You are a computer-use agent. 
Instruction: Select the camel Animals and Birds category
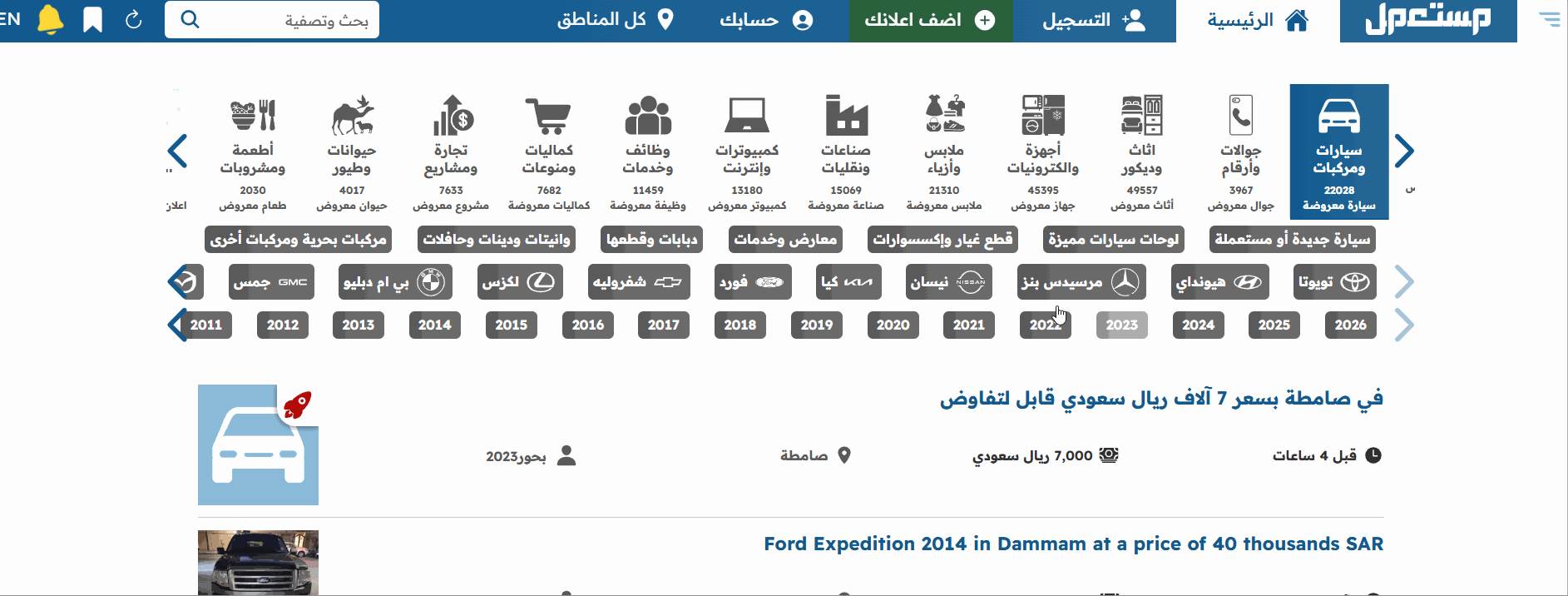pyautogui.click(x=352, y=117)
